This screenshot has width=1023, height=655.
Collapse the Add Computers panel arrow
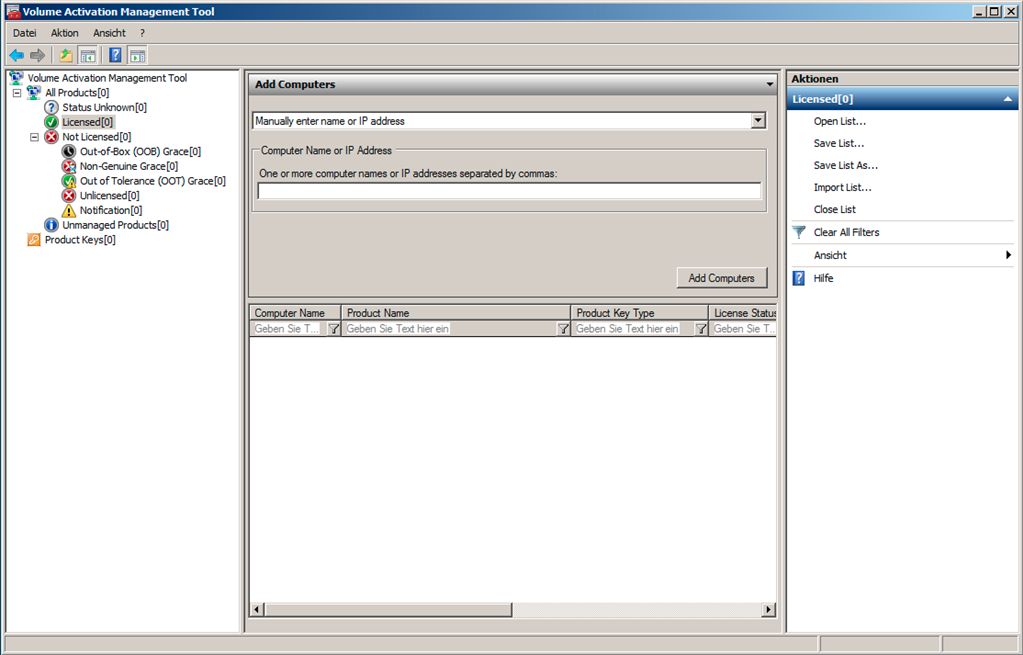point(770,84)
